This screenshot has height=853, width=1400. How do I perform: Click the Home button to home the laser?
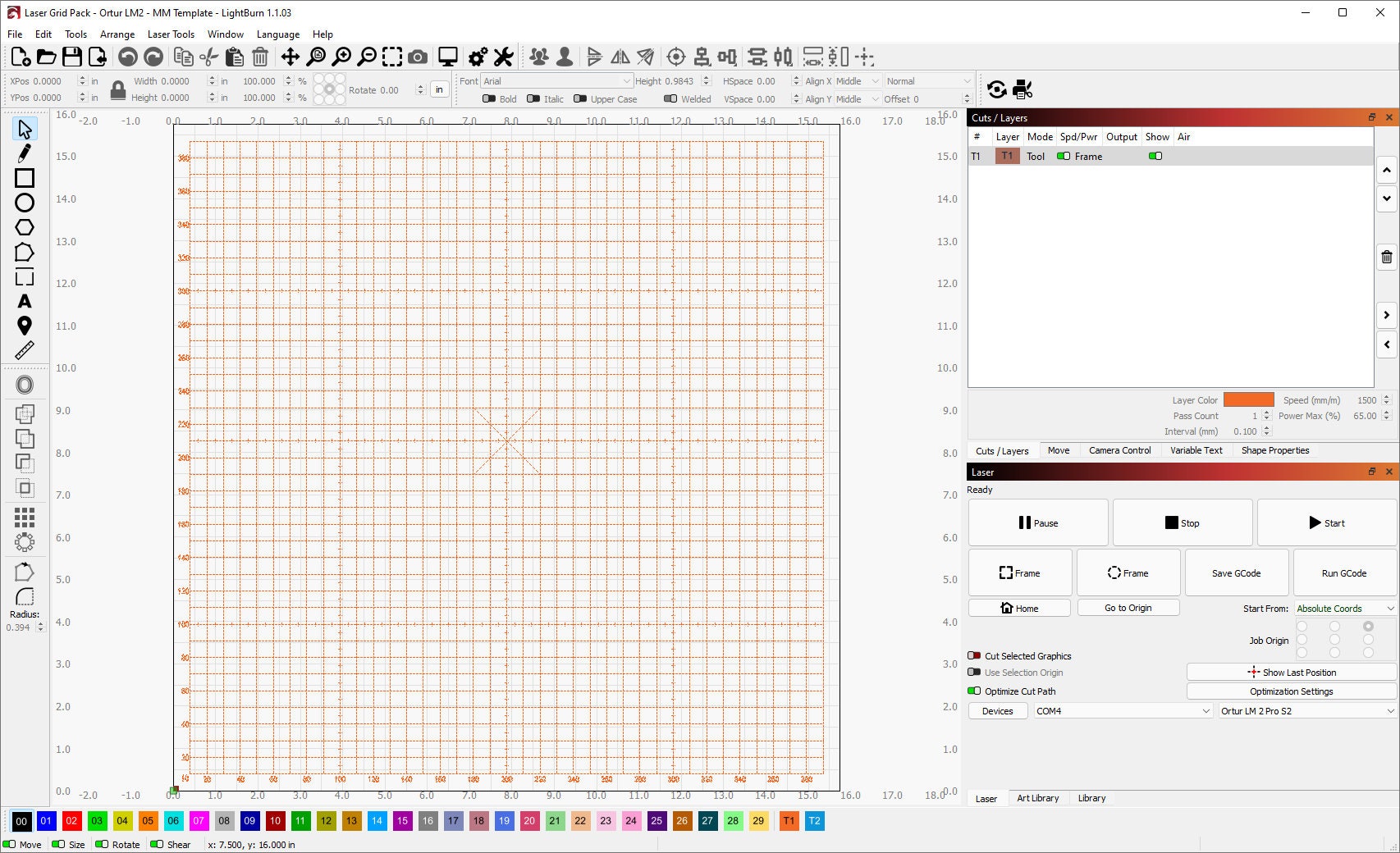(x=1020, y=608)
